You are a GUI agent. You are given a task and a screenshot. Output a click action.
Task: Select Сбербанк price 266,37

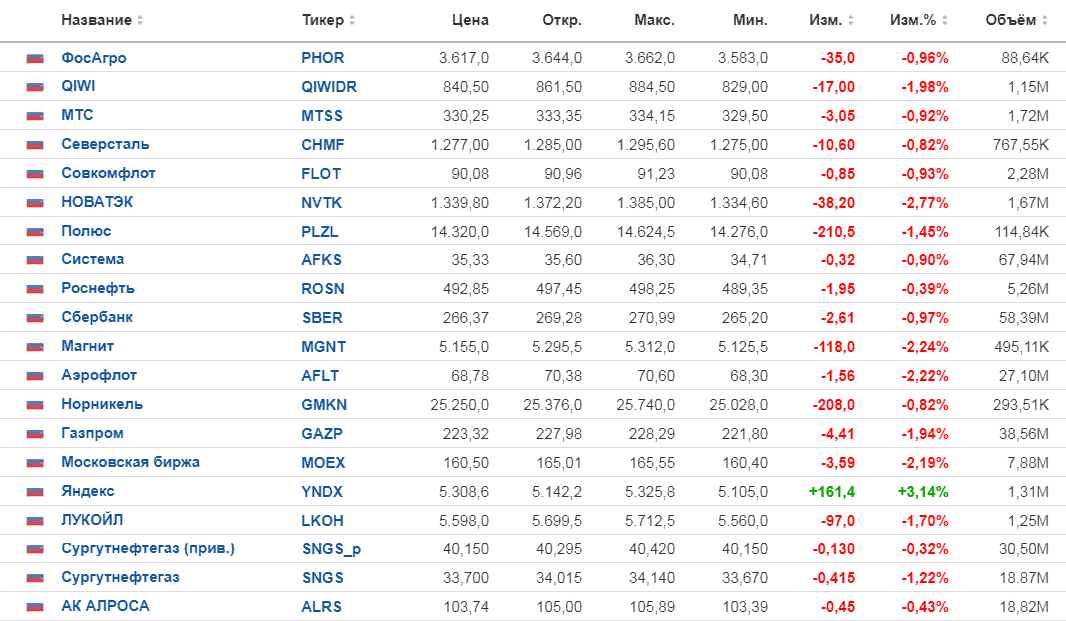(466, 318)
